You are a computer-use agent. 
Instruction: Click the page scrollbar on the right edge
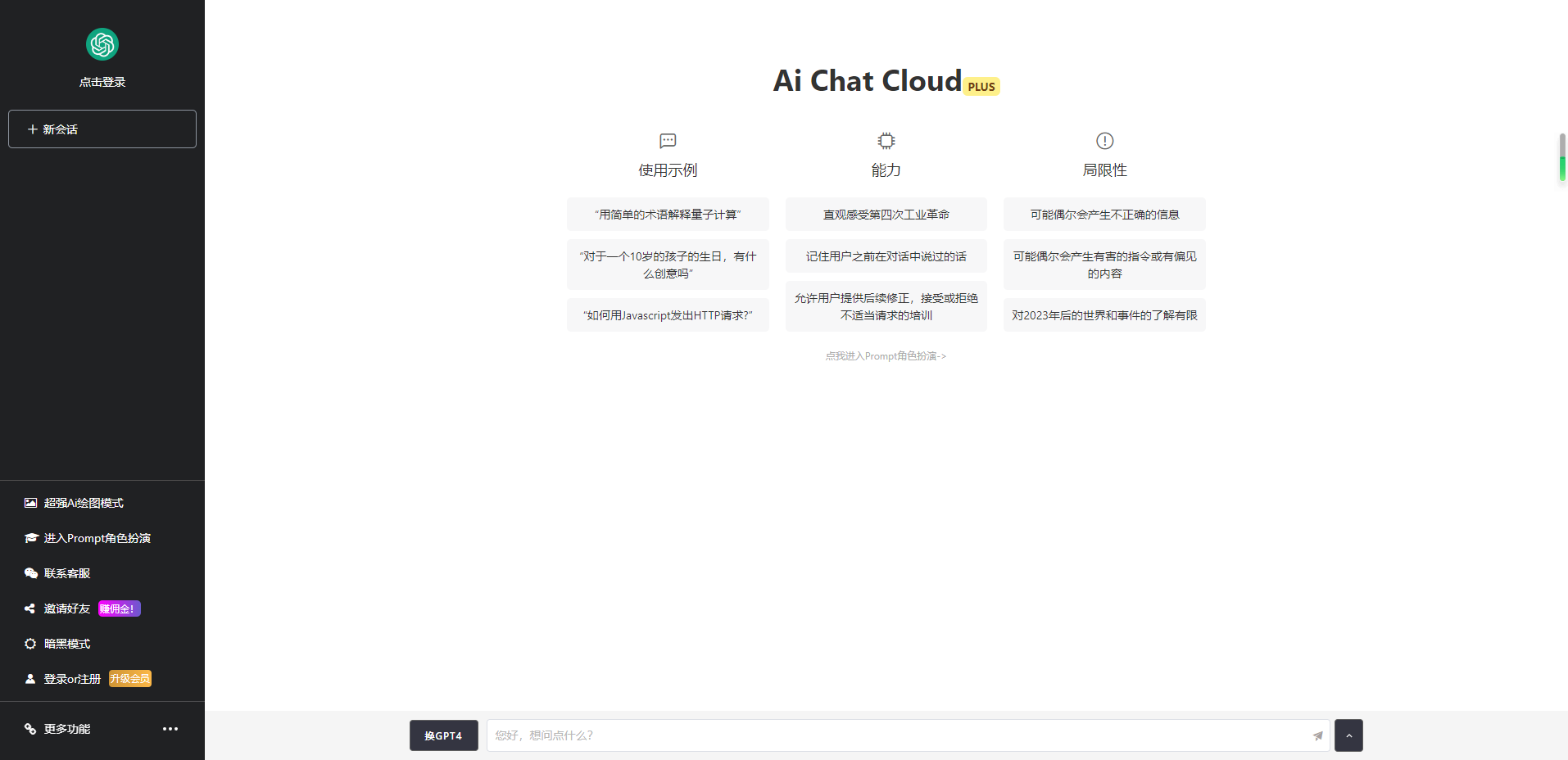click(1562, 156)
